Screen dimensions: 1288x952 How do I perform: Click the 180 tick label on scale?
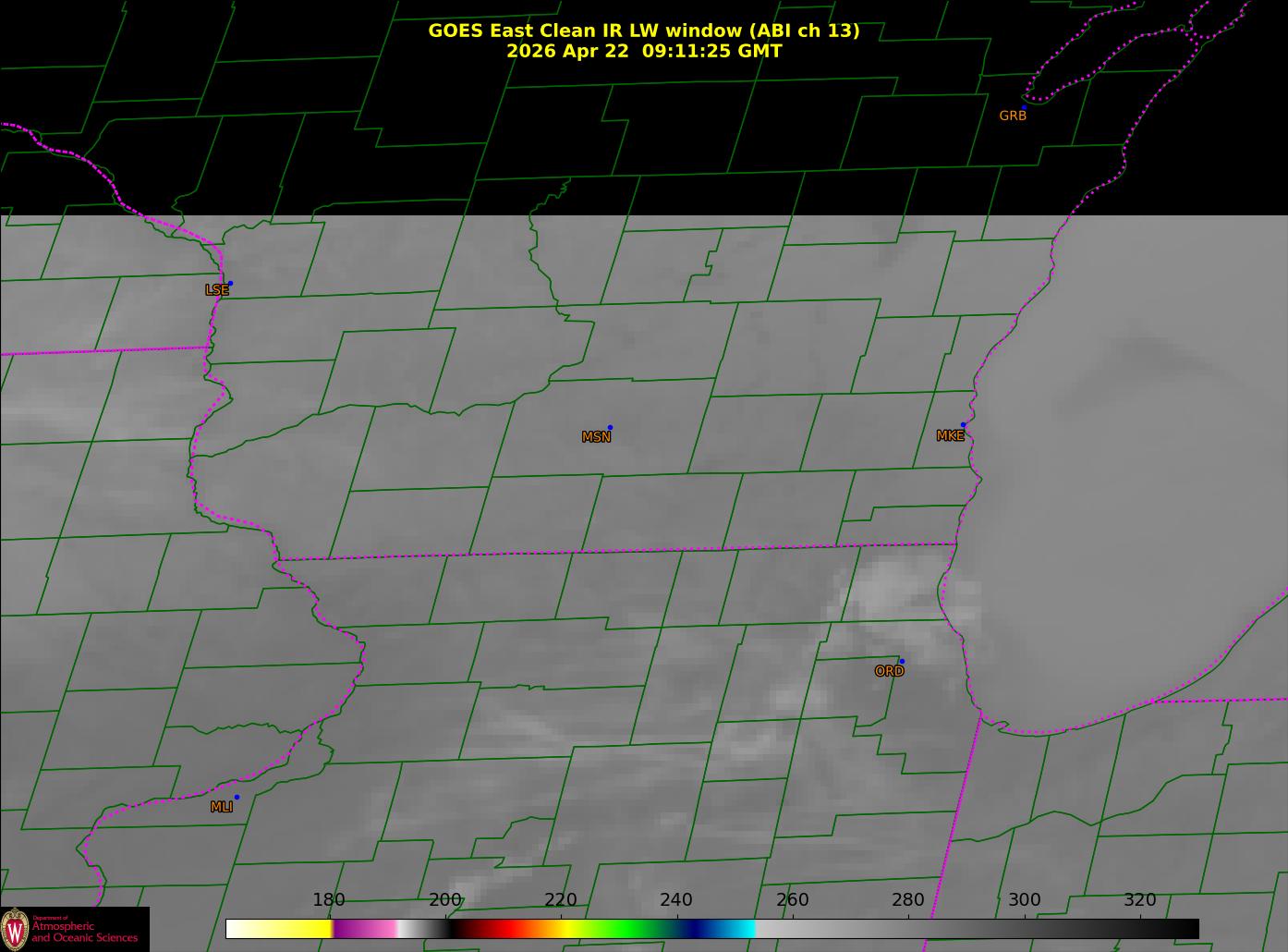tap(328, 899)
